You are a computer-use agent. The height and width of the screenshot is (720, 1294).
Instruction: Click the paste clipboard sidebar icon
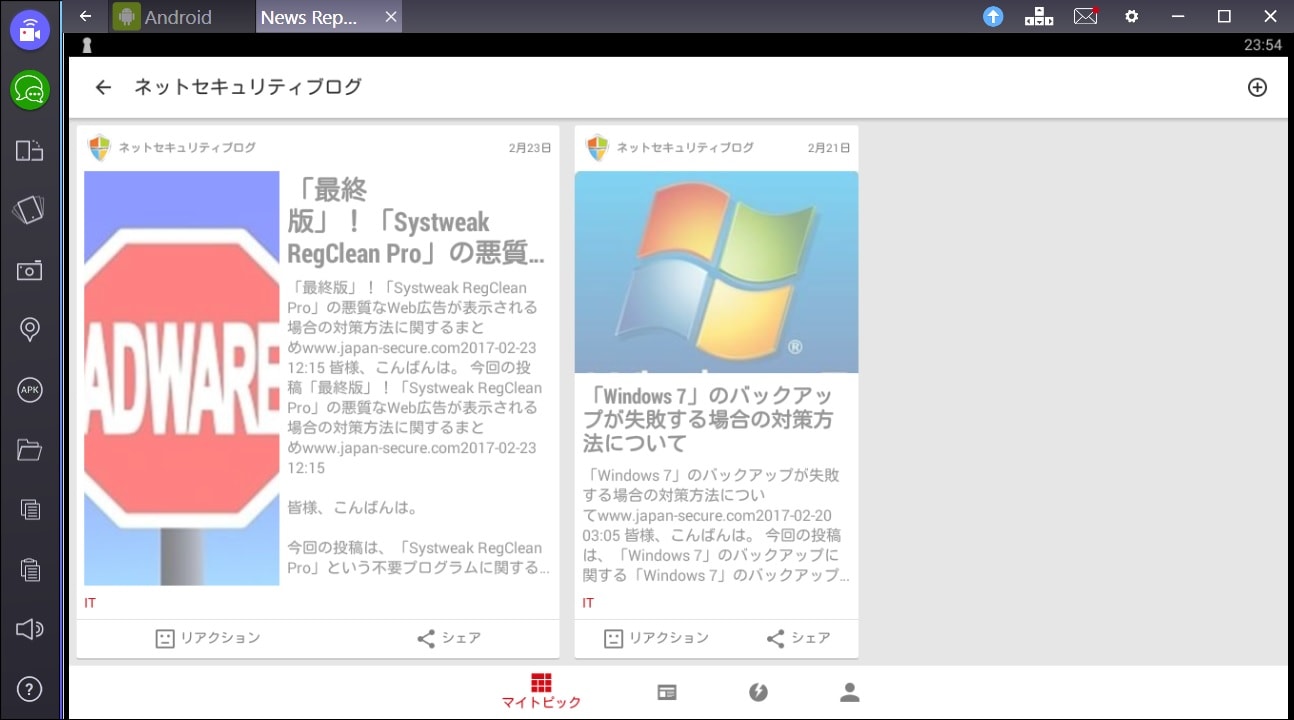click(30, 569)
